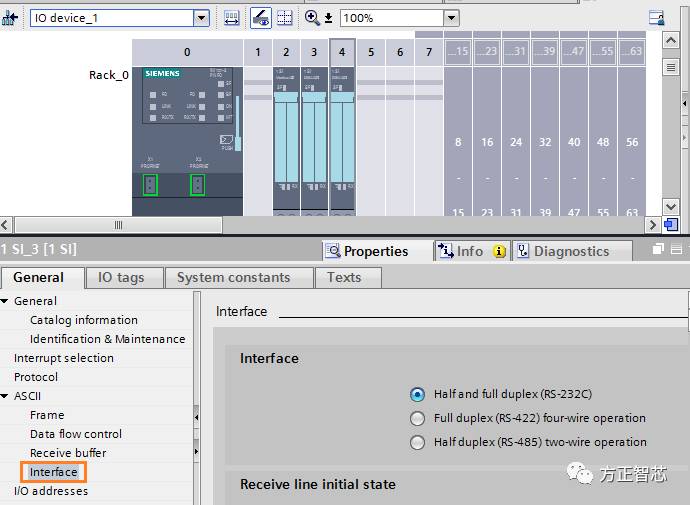
Task: Collapse the ASCII tree node
Action: coord(5,396)
